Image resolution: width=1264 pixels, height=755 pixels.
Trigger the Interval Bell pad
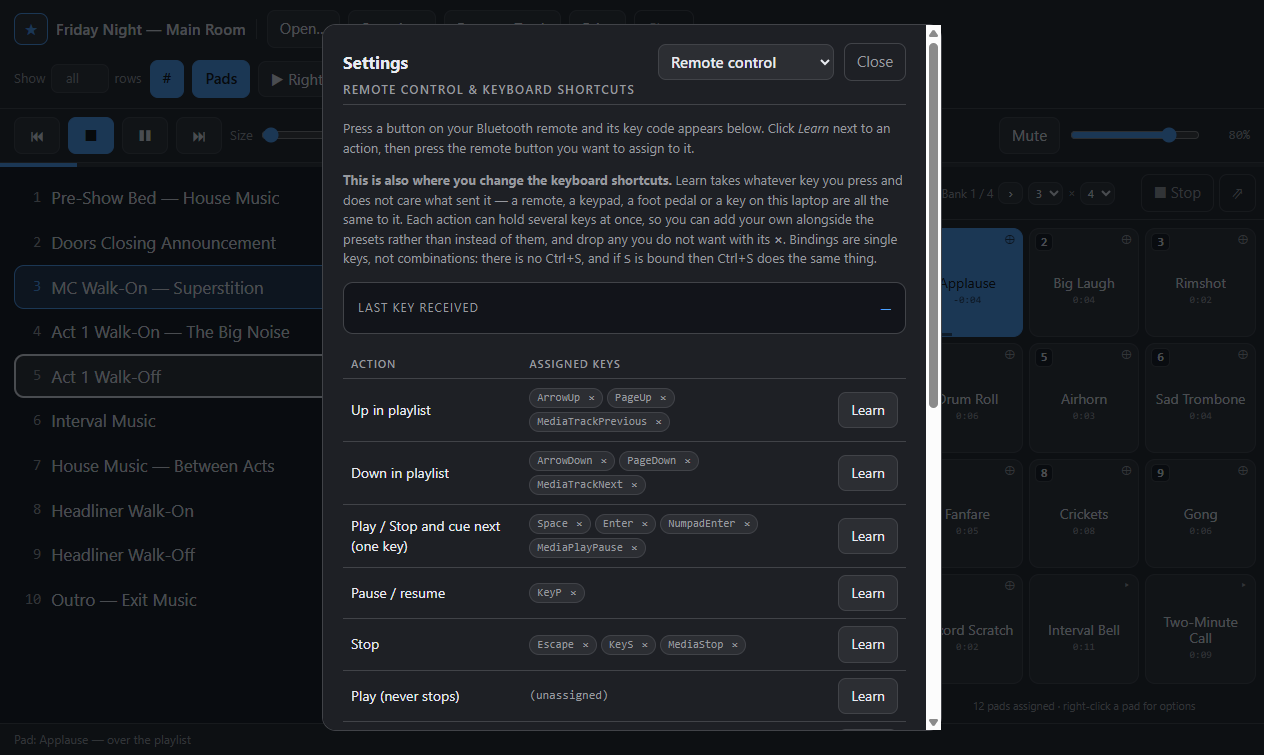point(1084,630)
